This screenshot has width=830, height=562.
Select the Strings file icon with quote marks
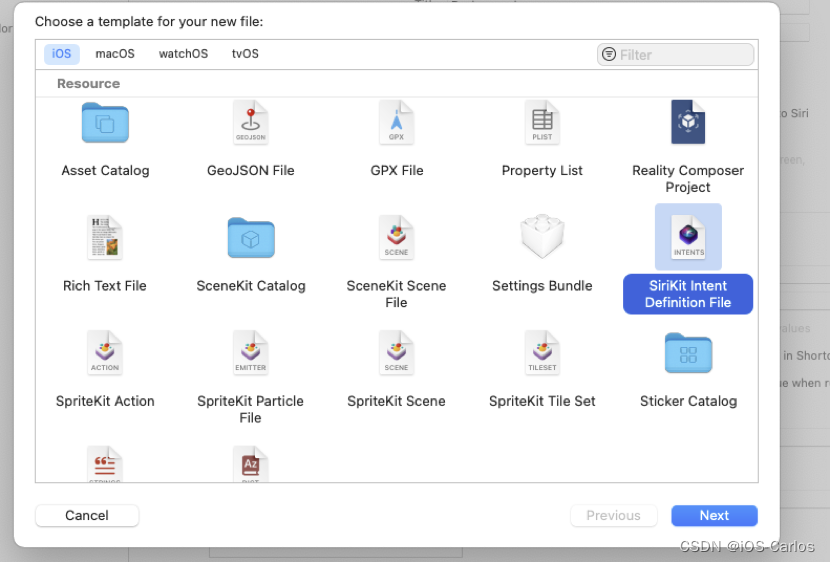point(105,464)
